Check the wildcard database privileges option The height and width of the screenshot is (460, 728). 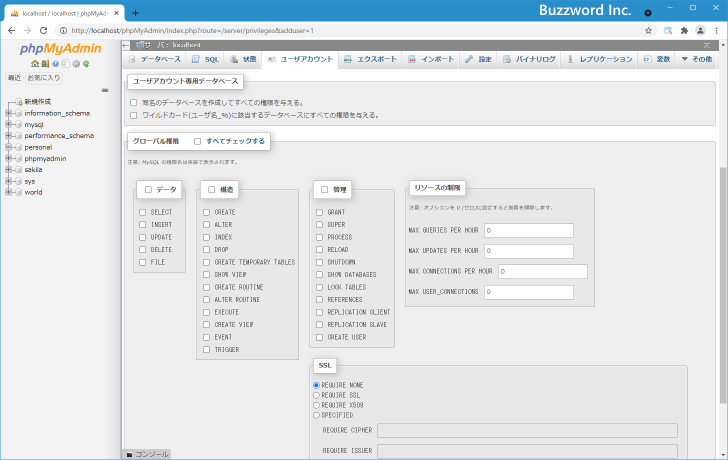point(134,115)
